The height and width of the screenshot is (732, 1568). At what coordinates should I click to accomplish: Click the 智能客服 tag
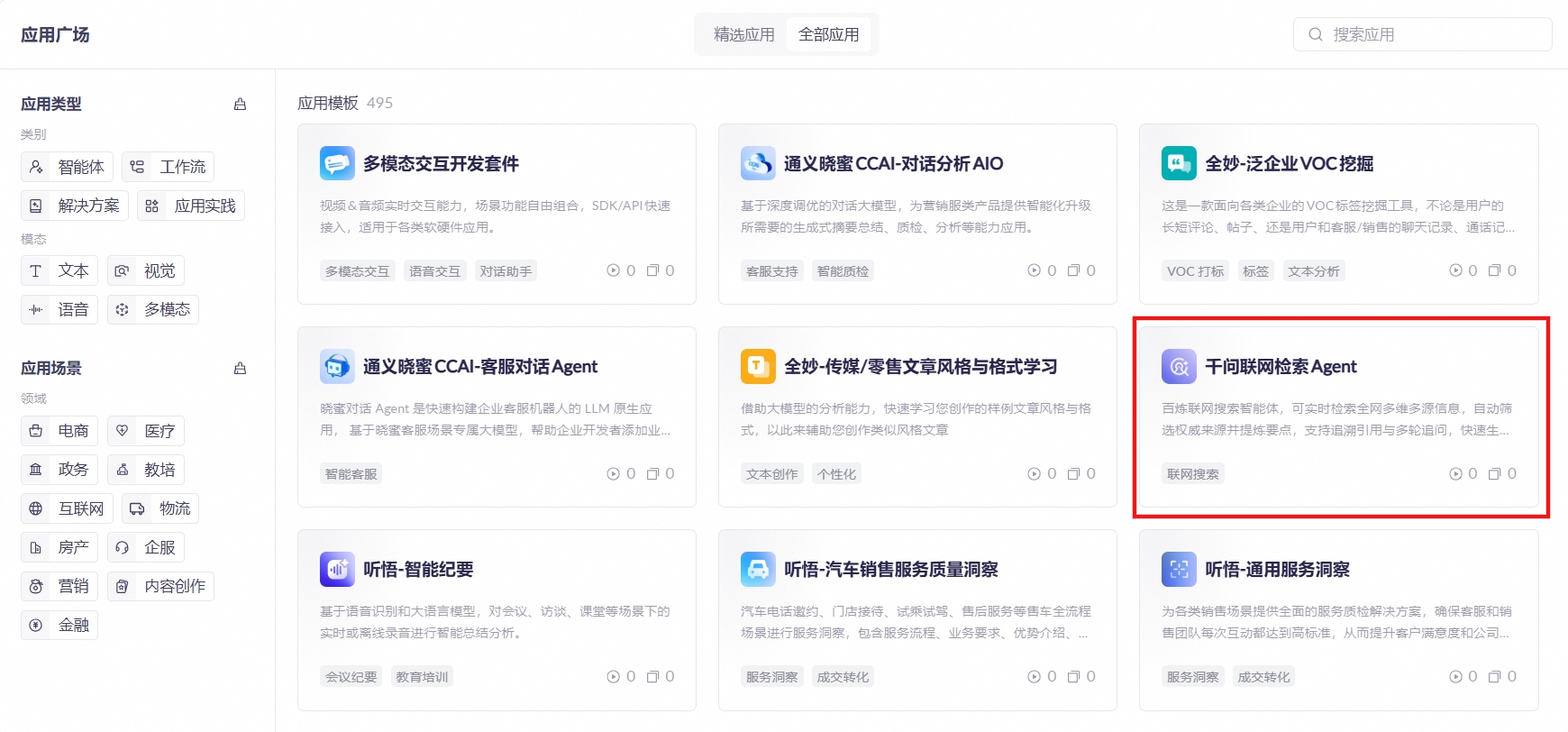point(351,473)
